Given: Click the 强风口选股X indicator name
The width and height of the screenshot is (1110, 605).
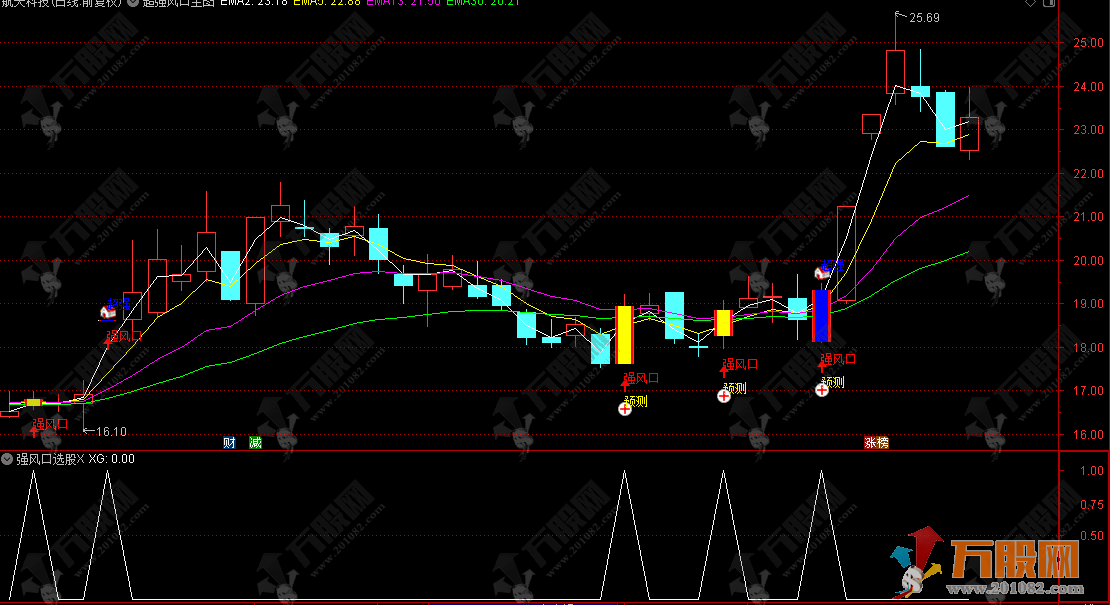Looking at the screenshot, I should pos(50,459).
